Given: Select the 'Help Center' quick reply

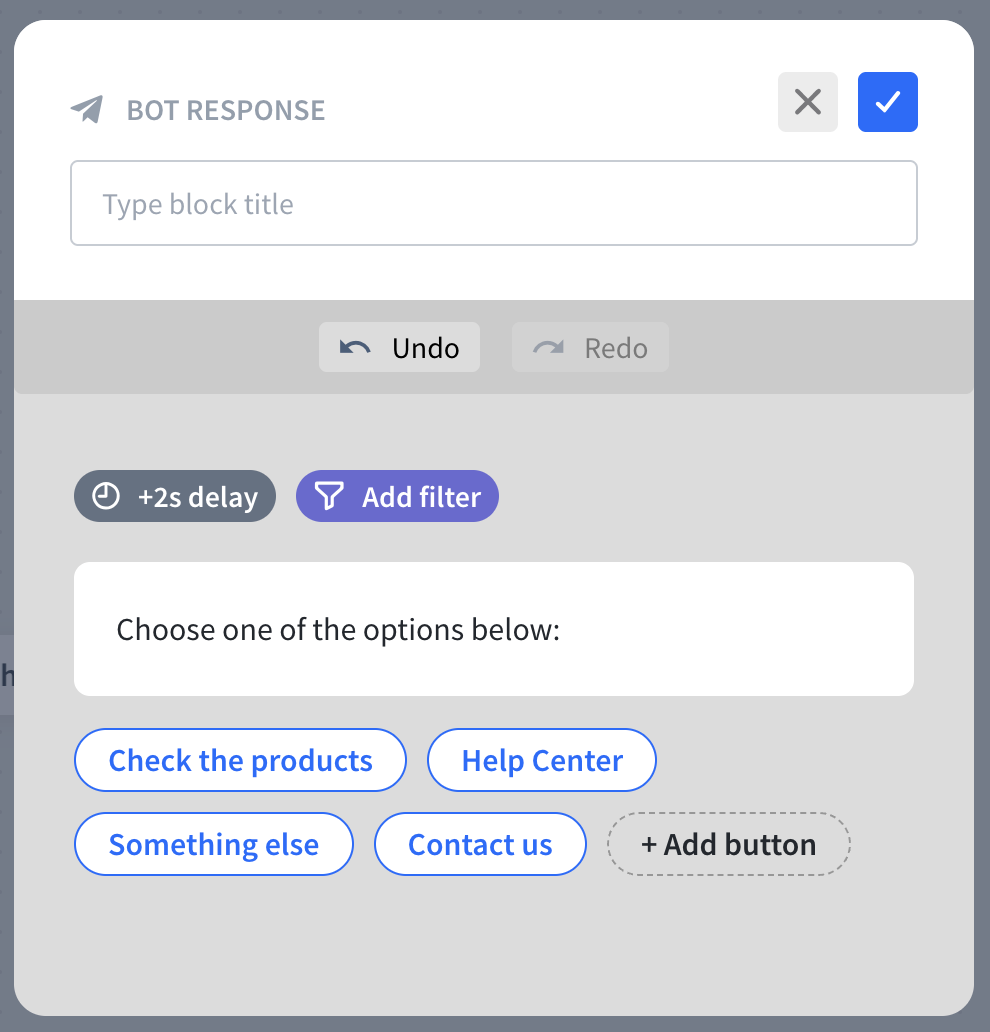Looking at the screenshot, I should (541, 760).
